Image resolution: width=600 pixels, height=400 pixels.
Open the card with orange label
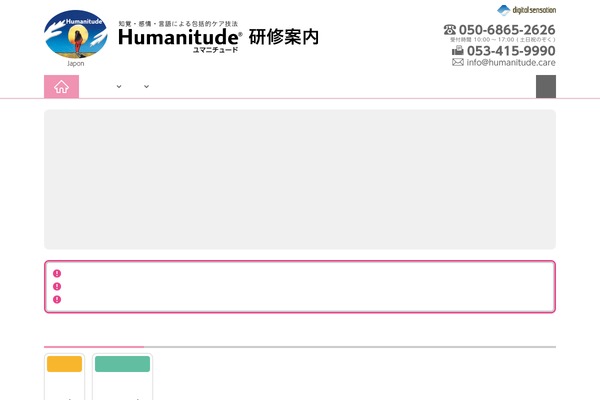pyautogui.click(x=64, y=377)
